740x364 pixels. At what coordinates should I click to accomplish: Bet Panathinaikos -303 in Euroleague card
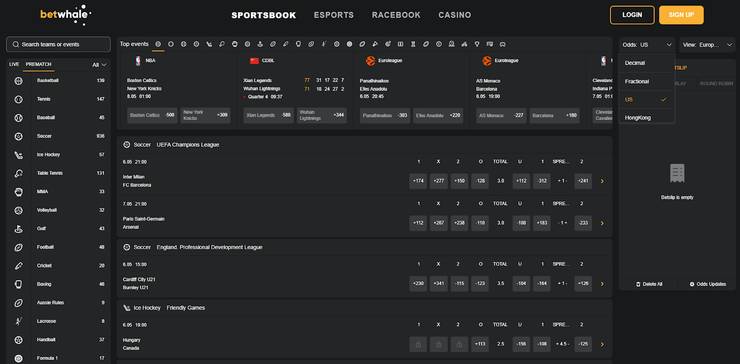click(385, 115)
